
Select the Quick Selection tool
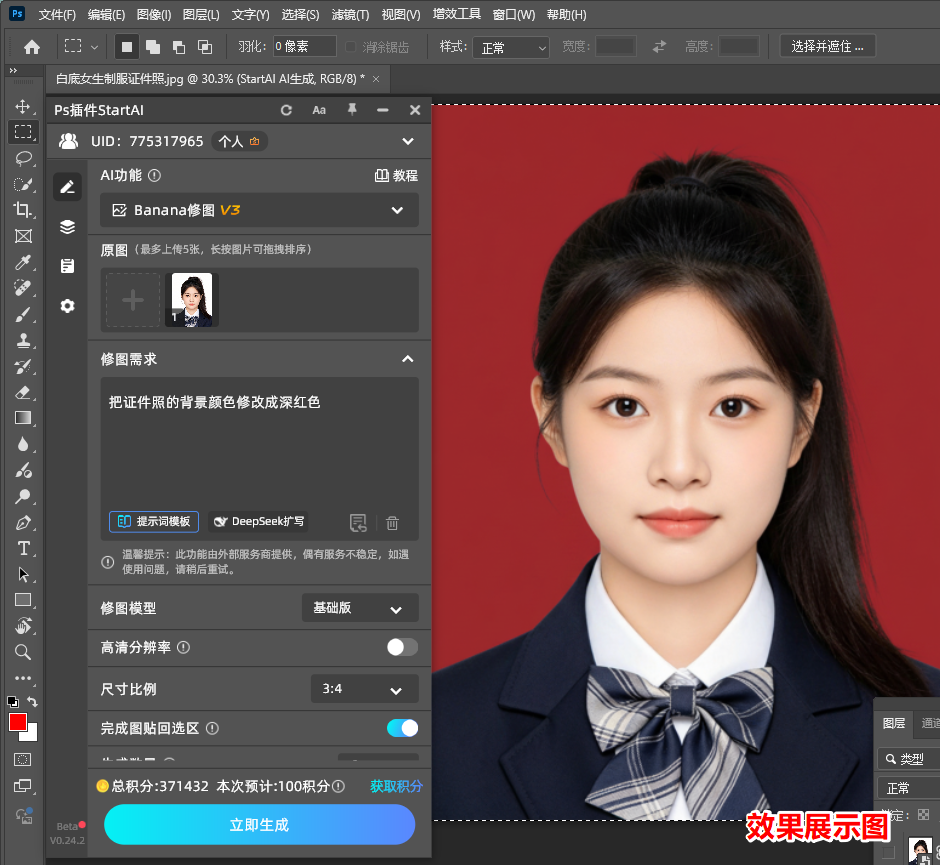coord(23,184)
